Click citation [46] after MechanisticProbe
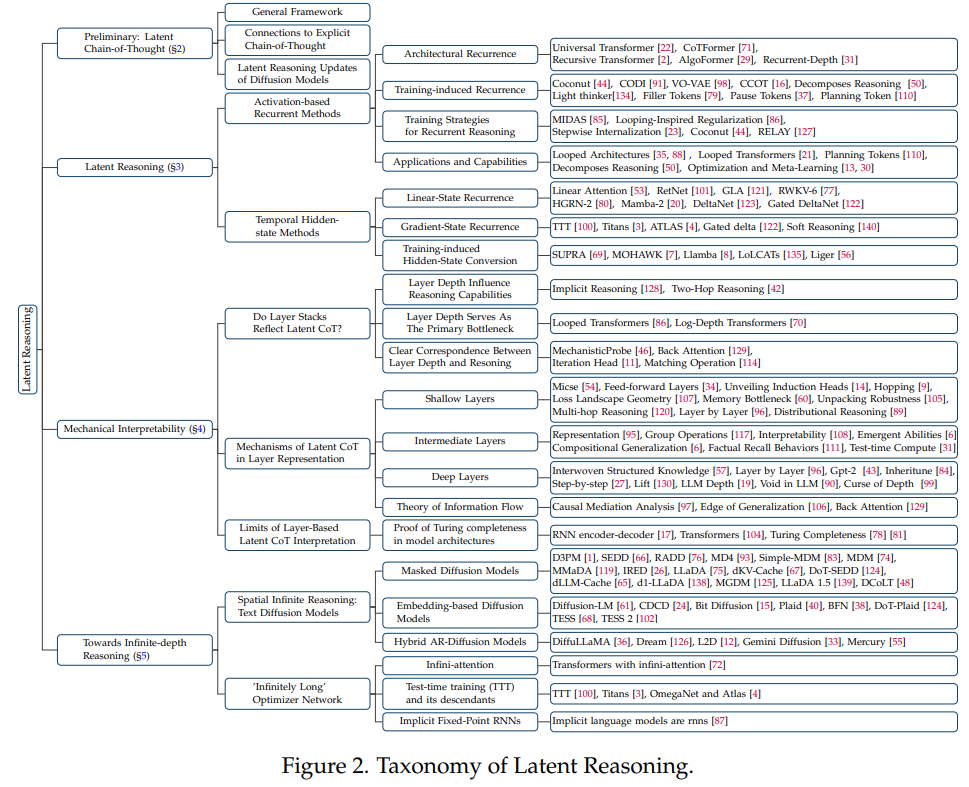Viewport: 969px width, 787px height. coord(643,351)
